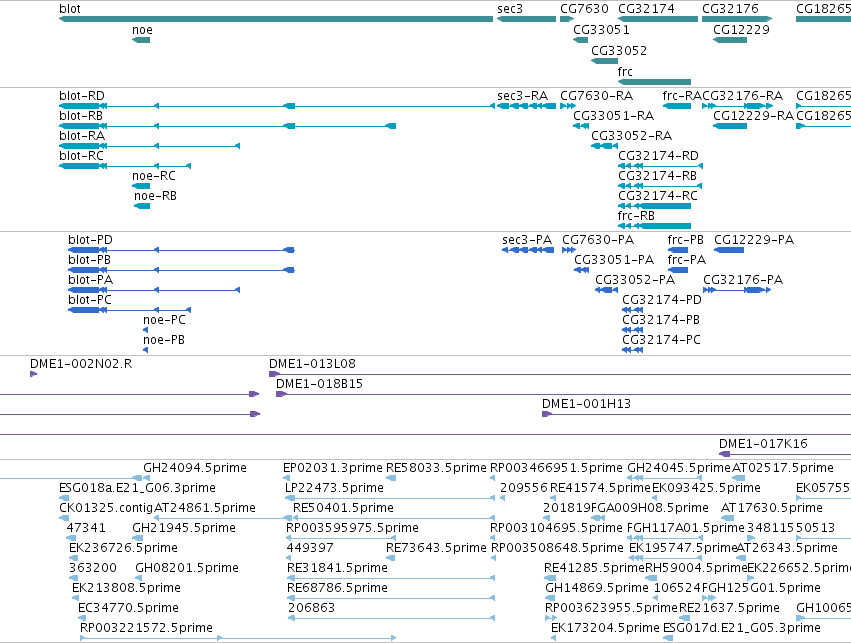Click the blot-PA protein label
This screenshot has height=643, width=851.
(91, 281)
